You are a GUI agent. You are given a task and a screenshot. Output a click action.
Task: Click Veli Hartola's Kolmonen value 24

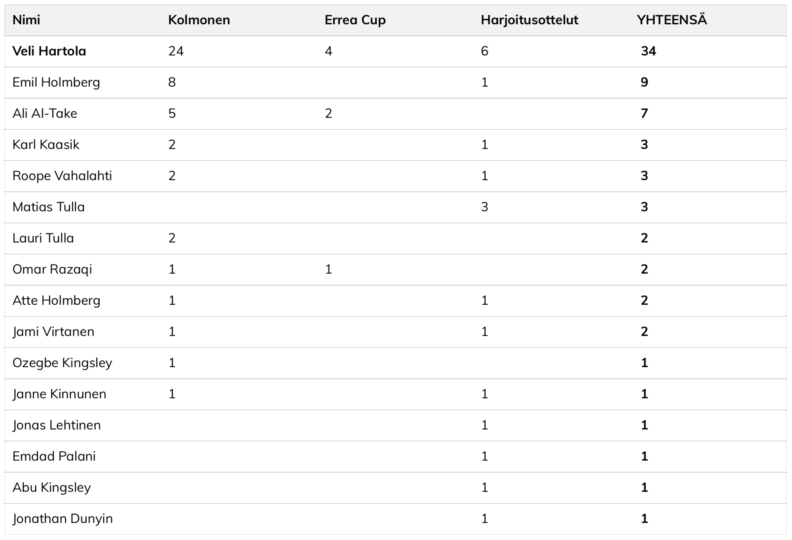click(x=177, y=51)
